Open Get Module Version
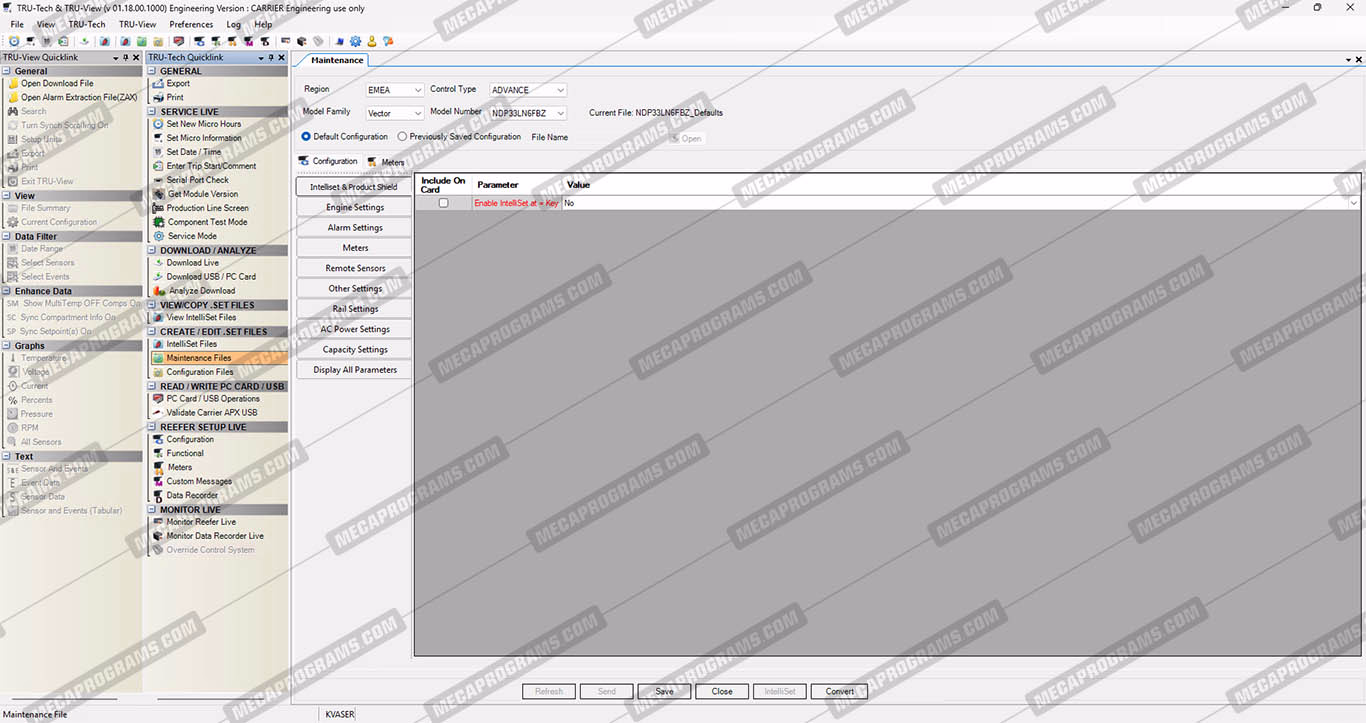This screenshot has height=723, width=1366. pyautogui.click(x=203, y=194)
